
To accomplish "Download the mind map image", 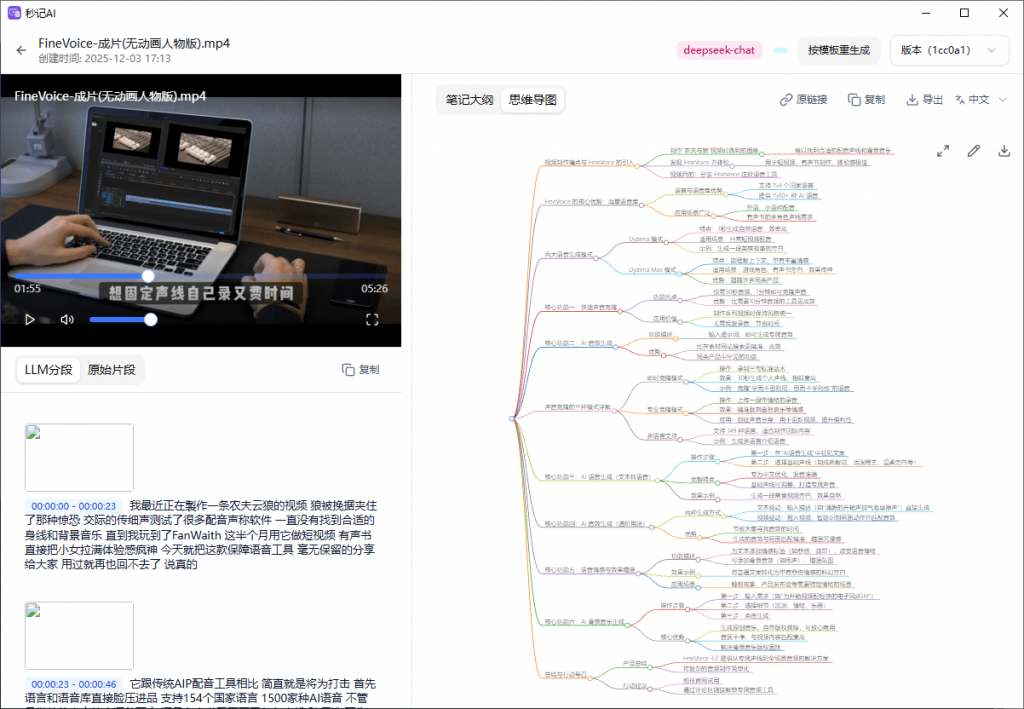I will click(x=1004, y=151).
